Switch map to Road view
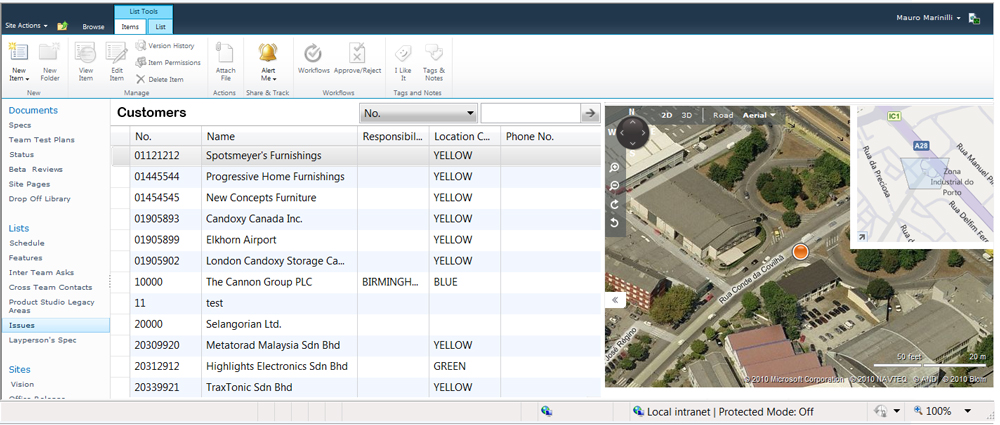1000x425 pixels. coord(723,116)
